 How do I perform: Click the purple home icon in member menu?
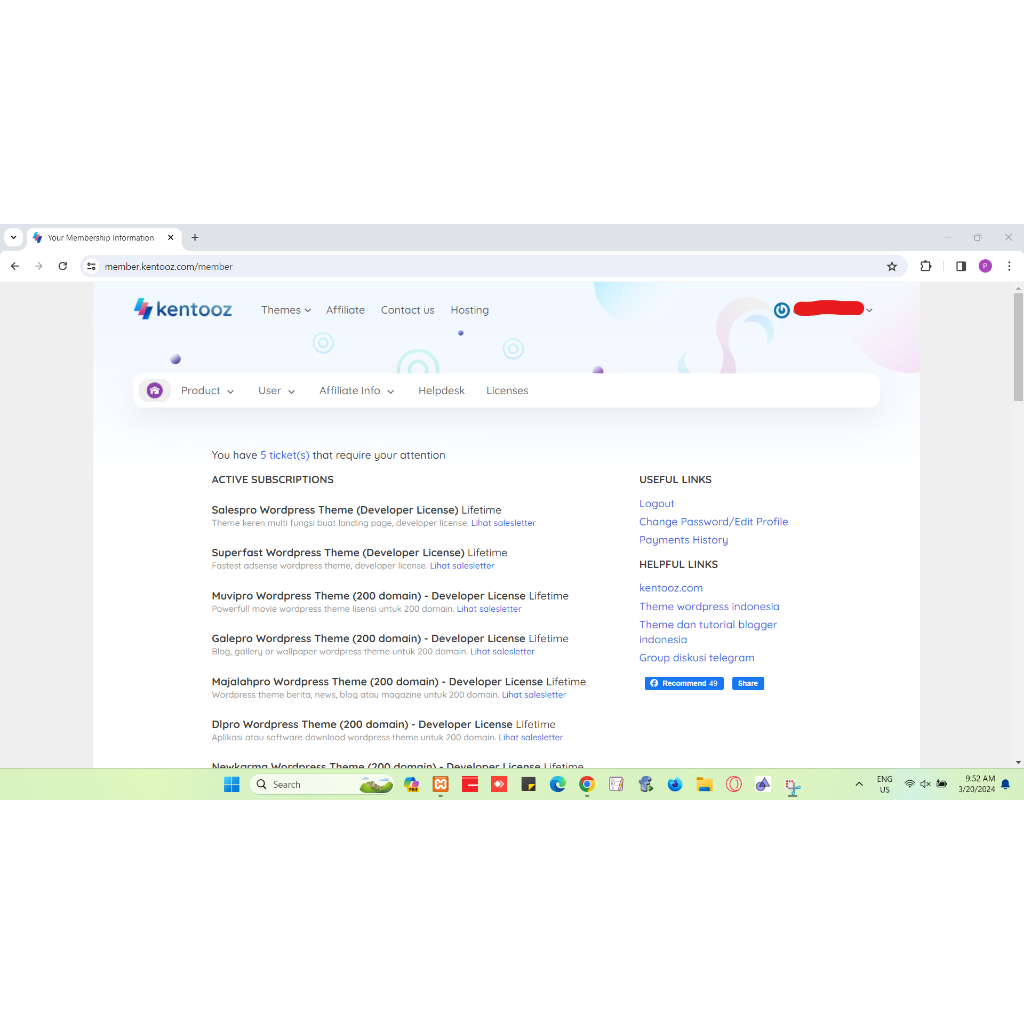[155, 391]
